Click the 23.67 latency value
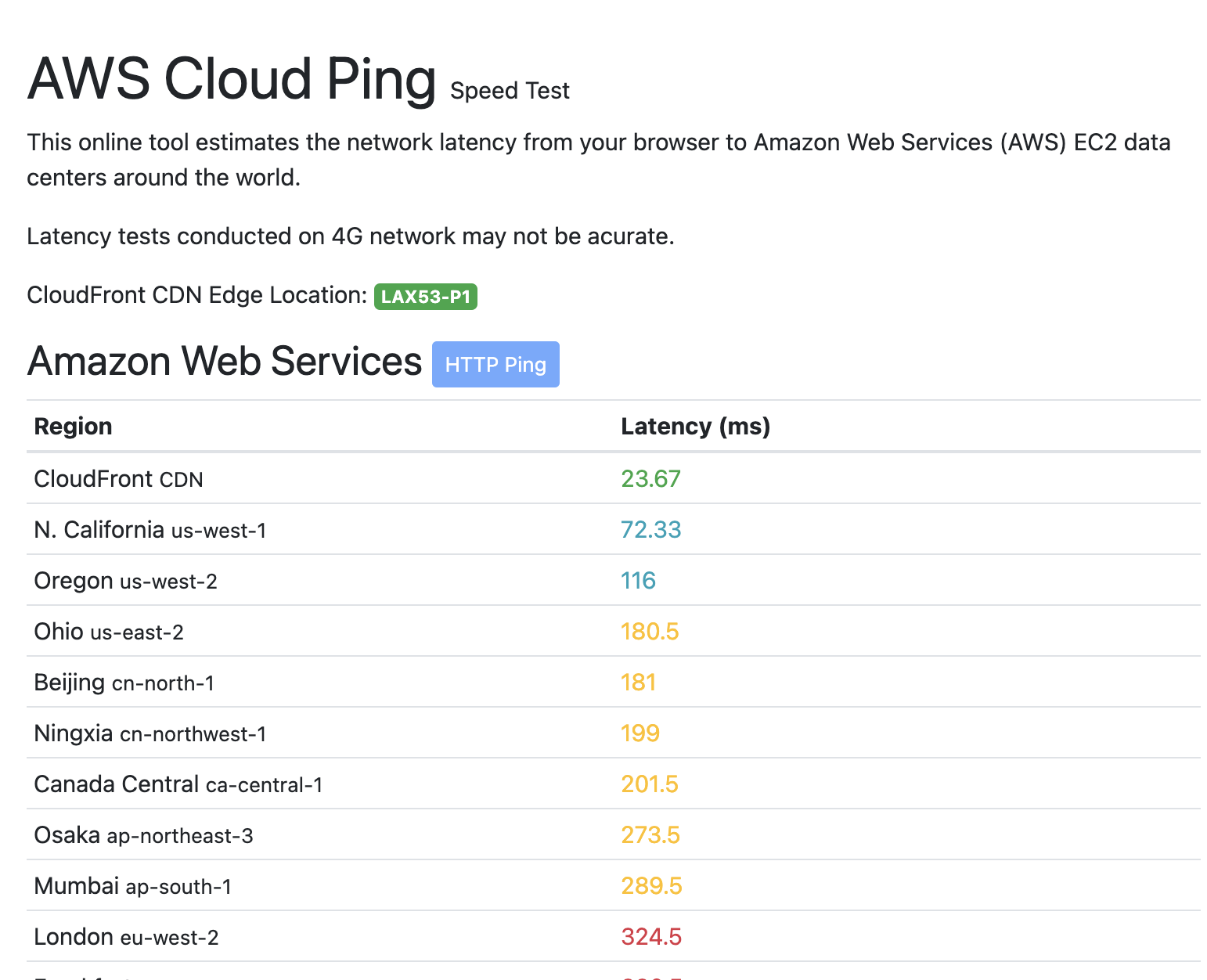The image size is (1207, 980). click(x=651, y=478)
